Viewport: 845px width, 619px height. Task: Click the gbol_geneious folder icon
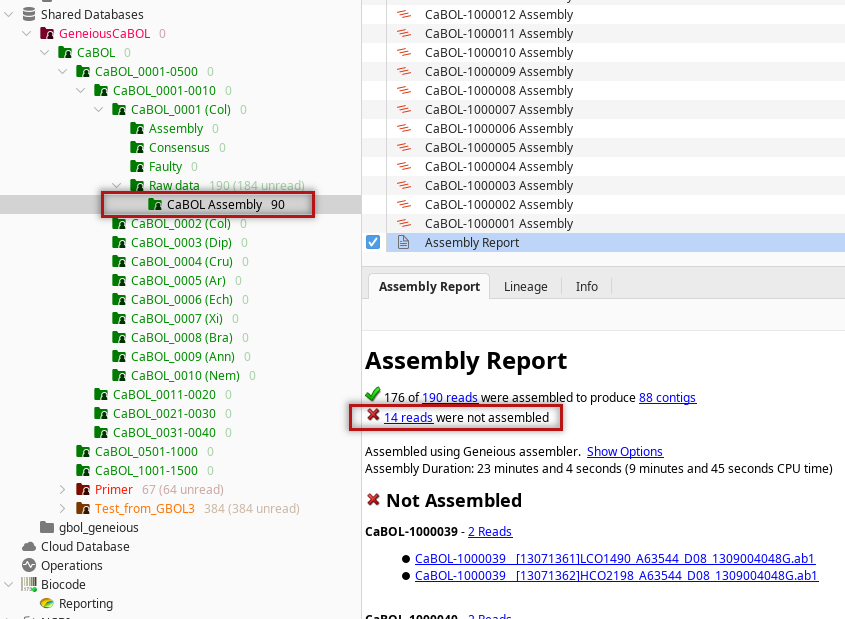click(46, 528)
